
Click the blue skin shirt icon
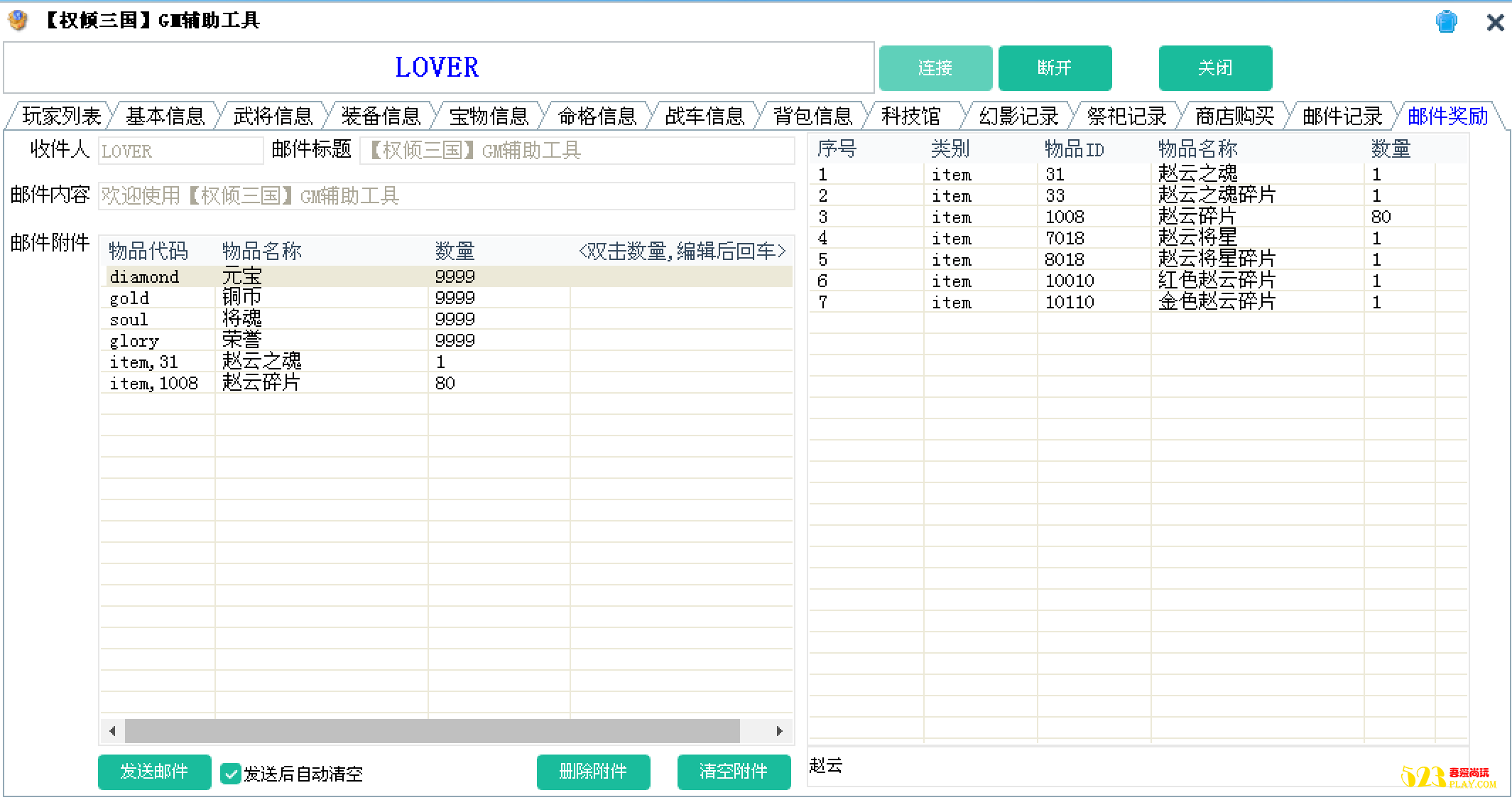(1446, 21)
